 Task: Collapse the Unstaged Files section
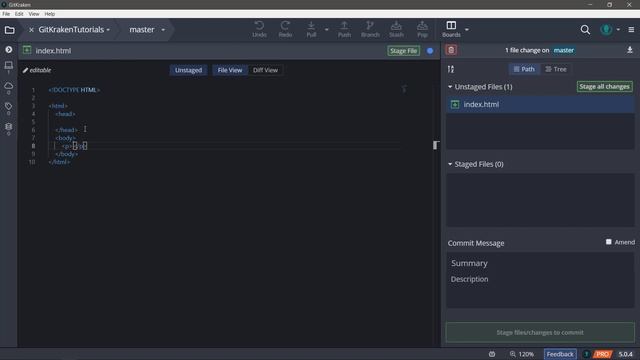450,87
